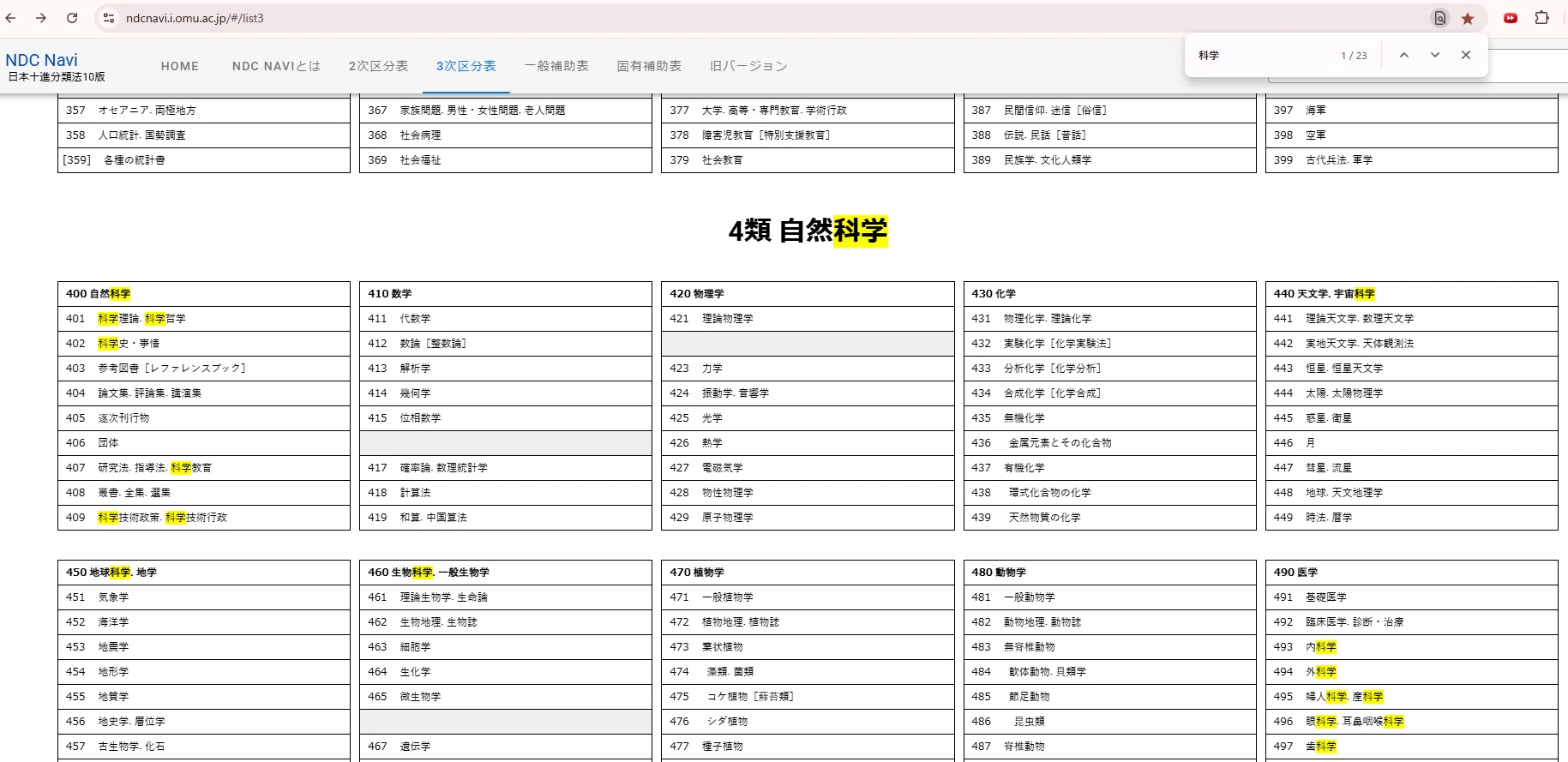Select row 427 電磁気学

click(x=808, y=467)
